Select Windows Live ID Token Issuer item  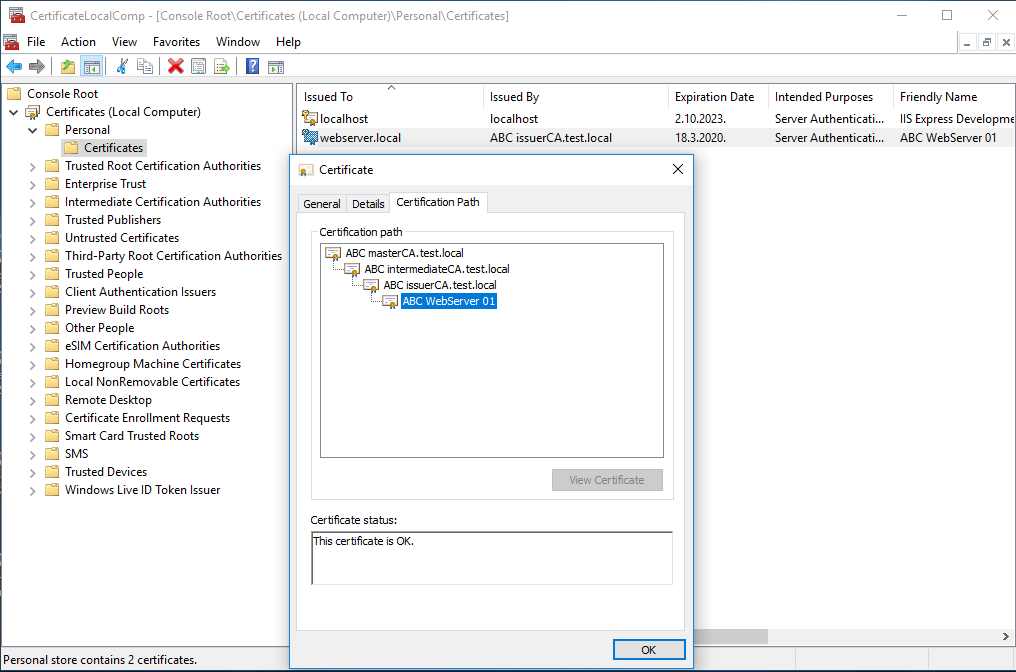coord(142,490)
